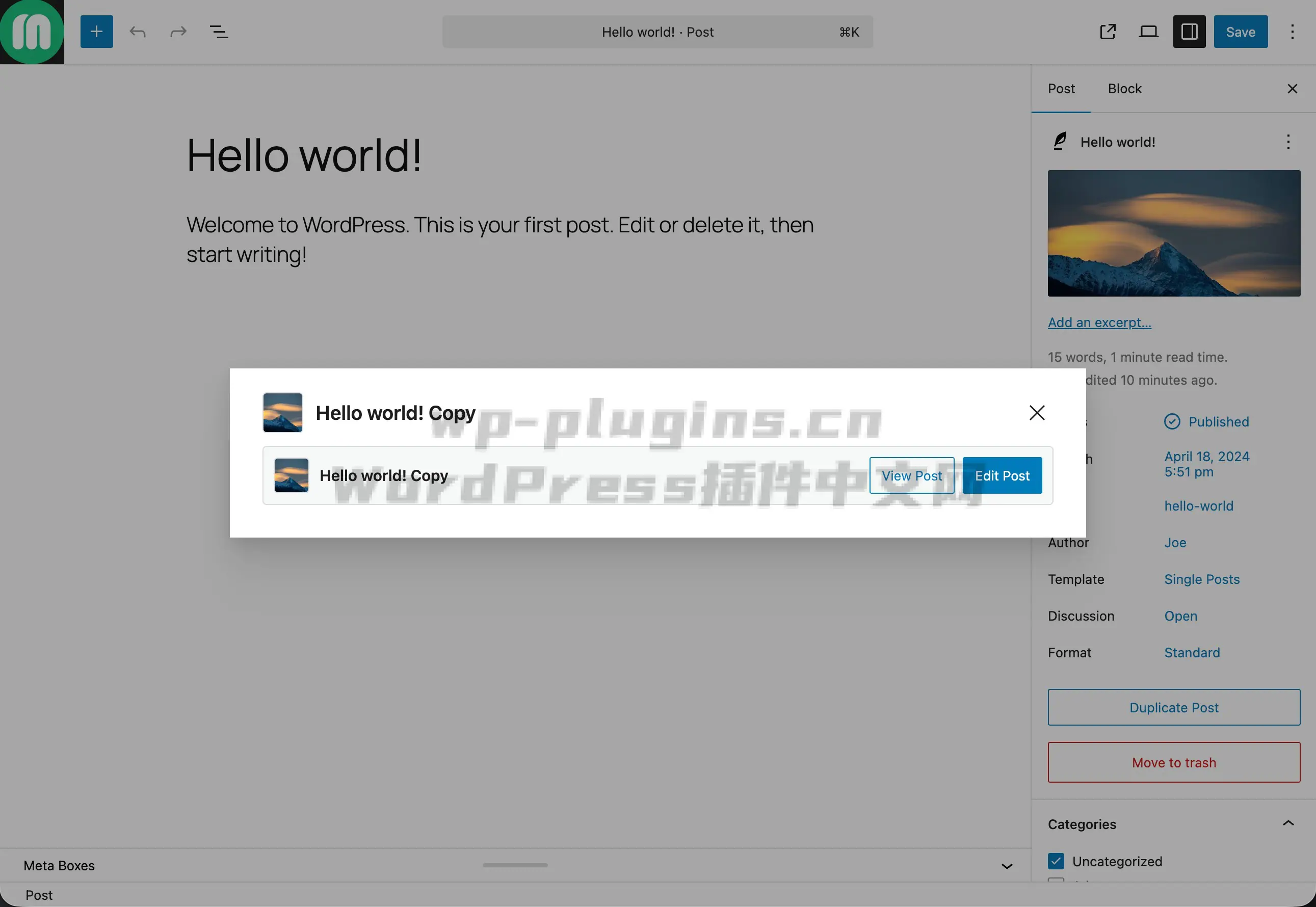Expand the Meta Boxes panel chevron

1007,866
